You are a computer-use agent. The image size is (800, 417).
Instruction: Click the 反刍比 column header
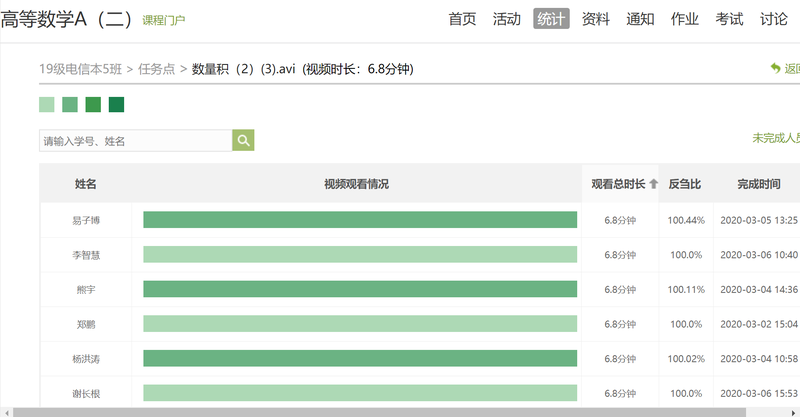click(x=685, y=184)
